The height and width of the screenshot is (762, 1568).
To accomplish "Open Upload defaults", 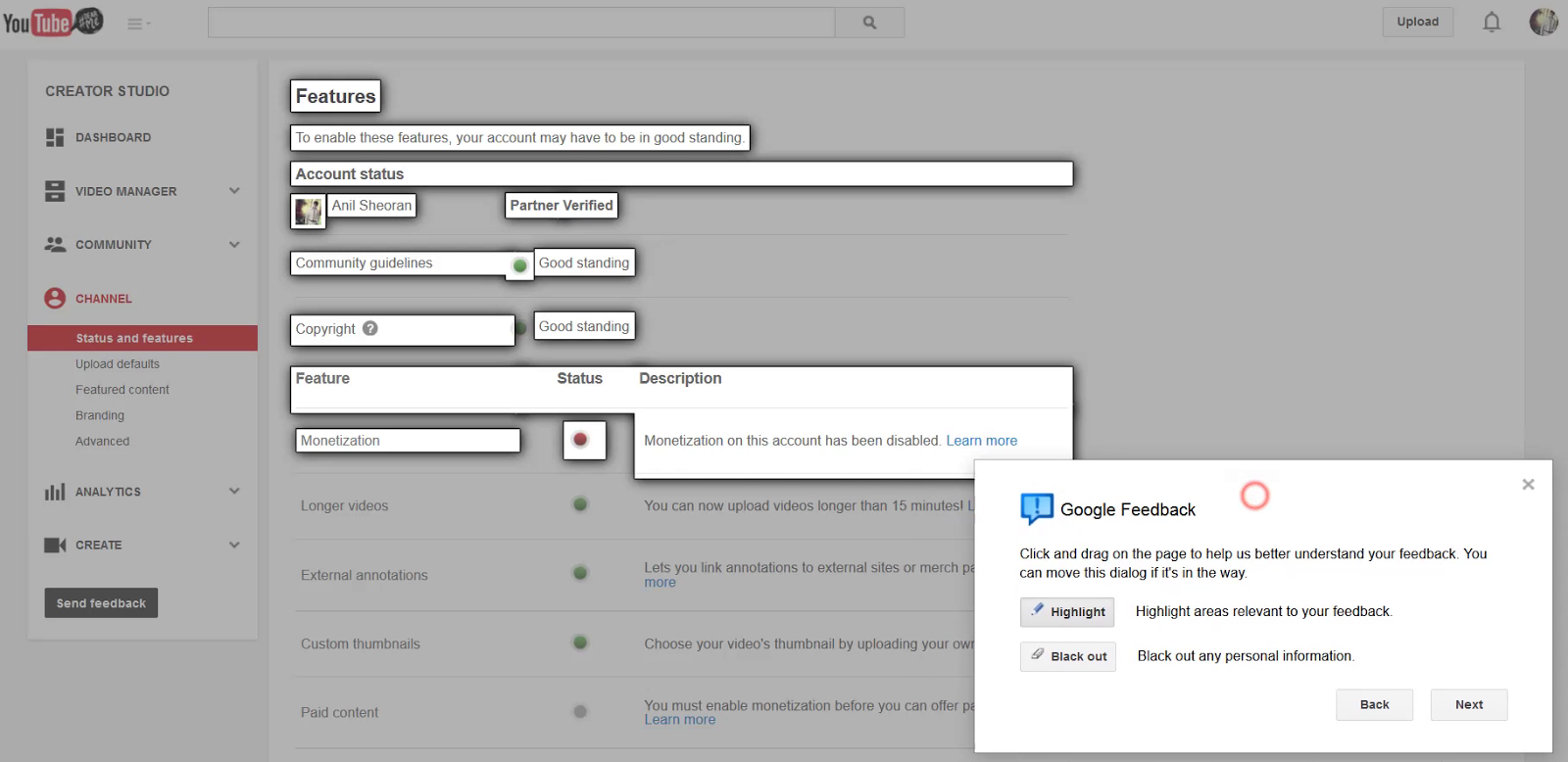I will 118,364.
